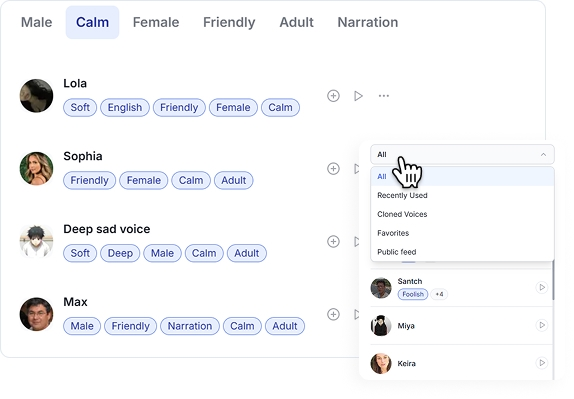Add Deep sad voice with plus icon

click(x=333, y=242)
